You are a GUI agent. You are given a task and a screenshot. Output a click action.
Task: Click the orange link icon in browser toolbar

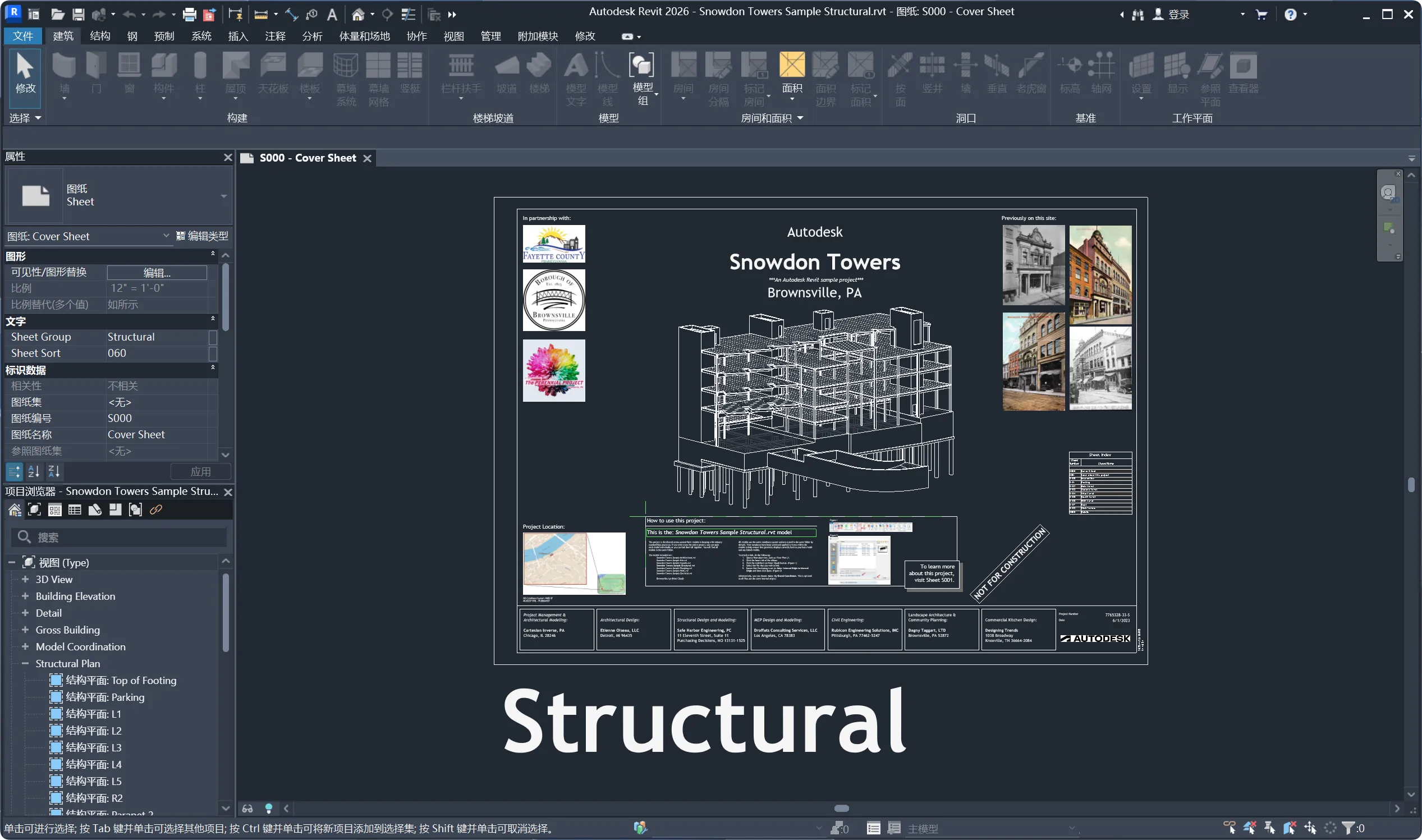coord(155,509)
